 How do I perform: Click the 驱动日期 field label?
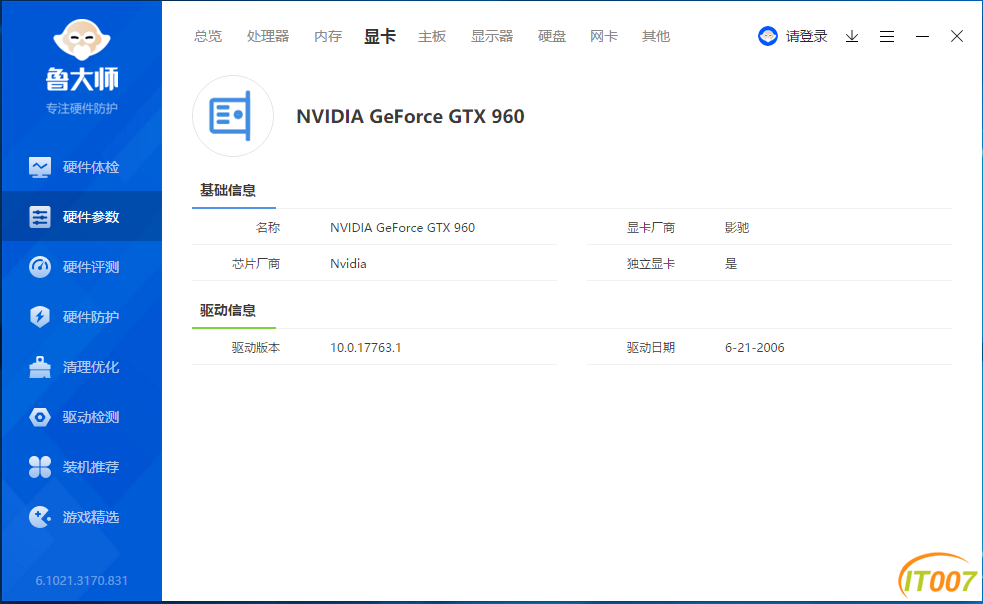point(651,347)
